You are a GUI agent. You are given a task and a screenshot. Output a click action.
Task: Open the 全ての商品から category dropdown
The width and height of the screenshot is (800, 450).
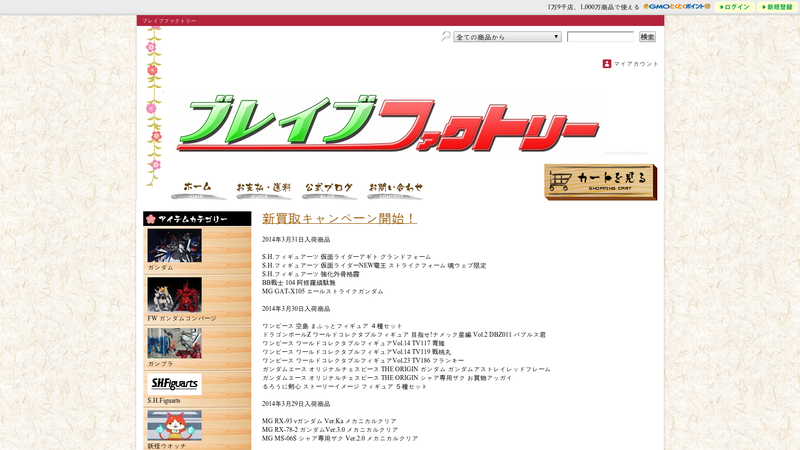[x=507, y=37]
